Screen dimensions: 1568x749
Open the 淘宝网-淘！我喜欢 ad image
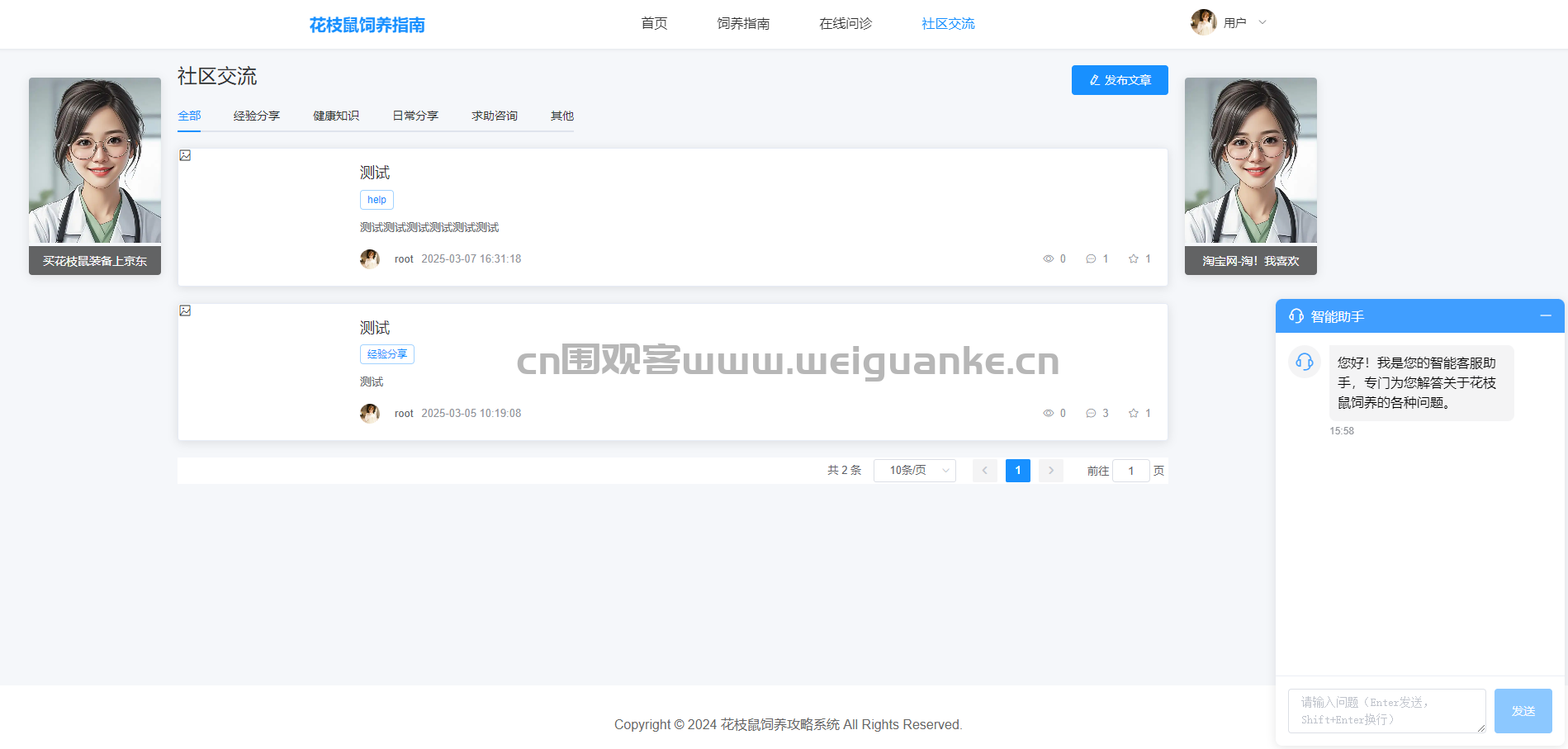[x=1251, y=176]
